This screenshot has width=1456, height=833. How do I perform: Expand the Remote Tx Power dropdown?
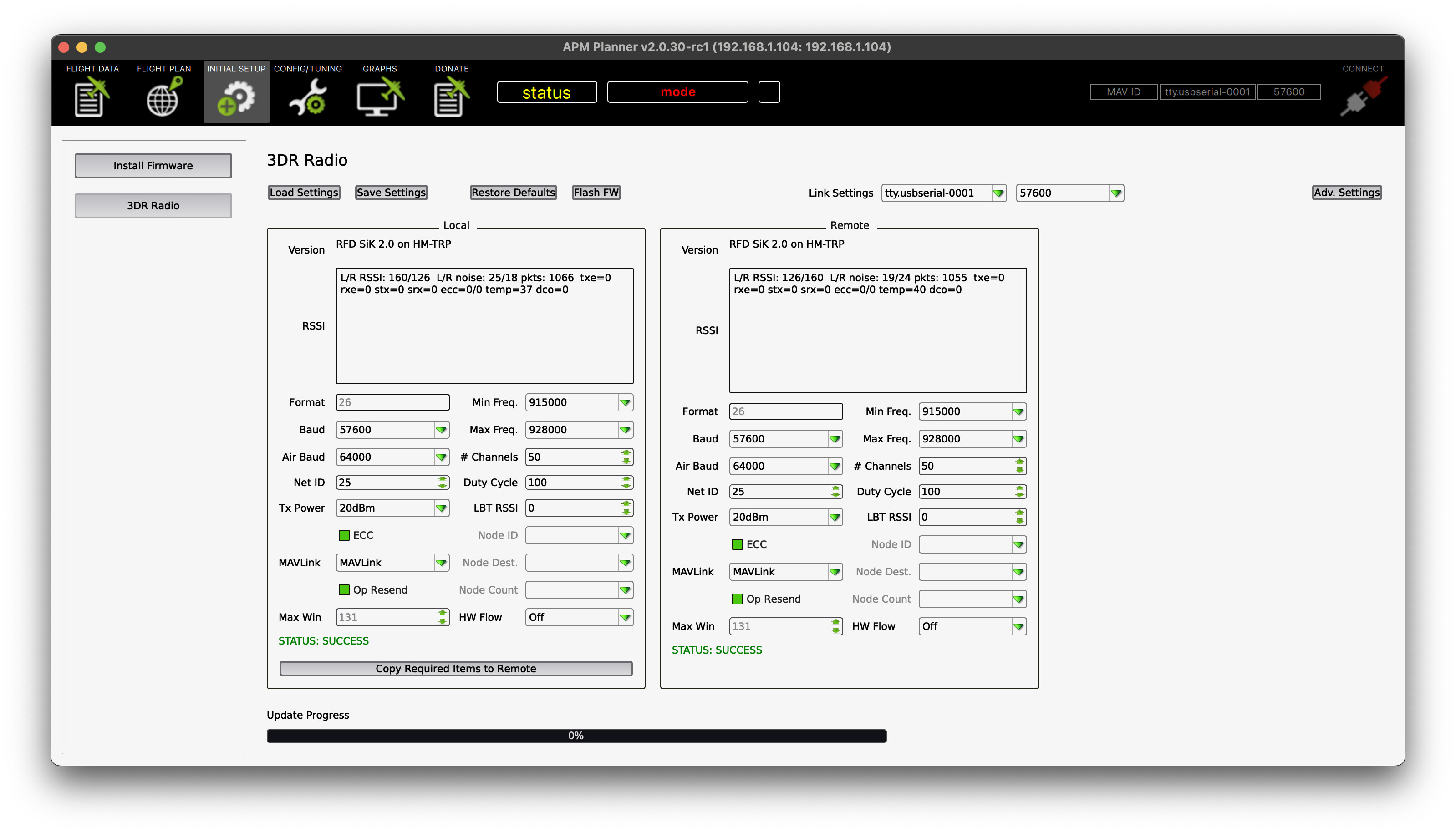coord(786,517)
